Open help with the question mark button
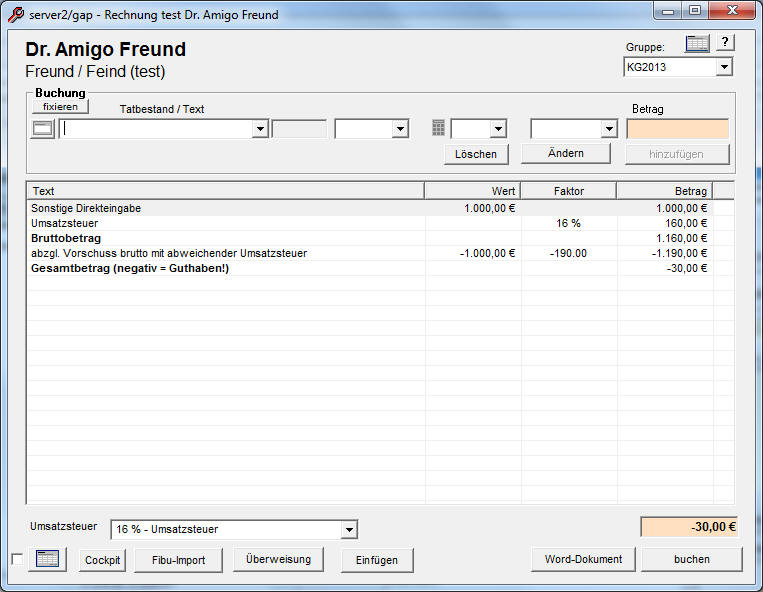 coord(725,43)
